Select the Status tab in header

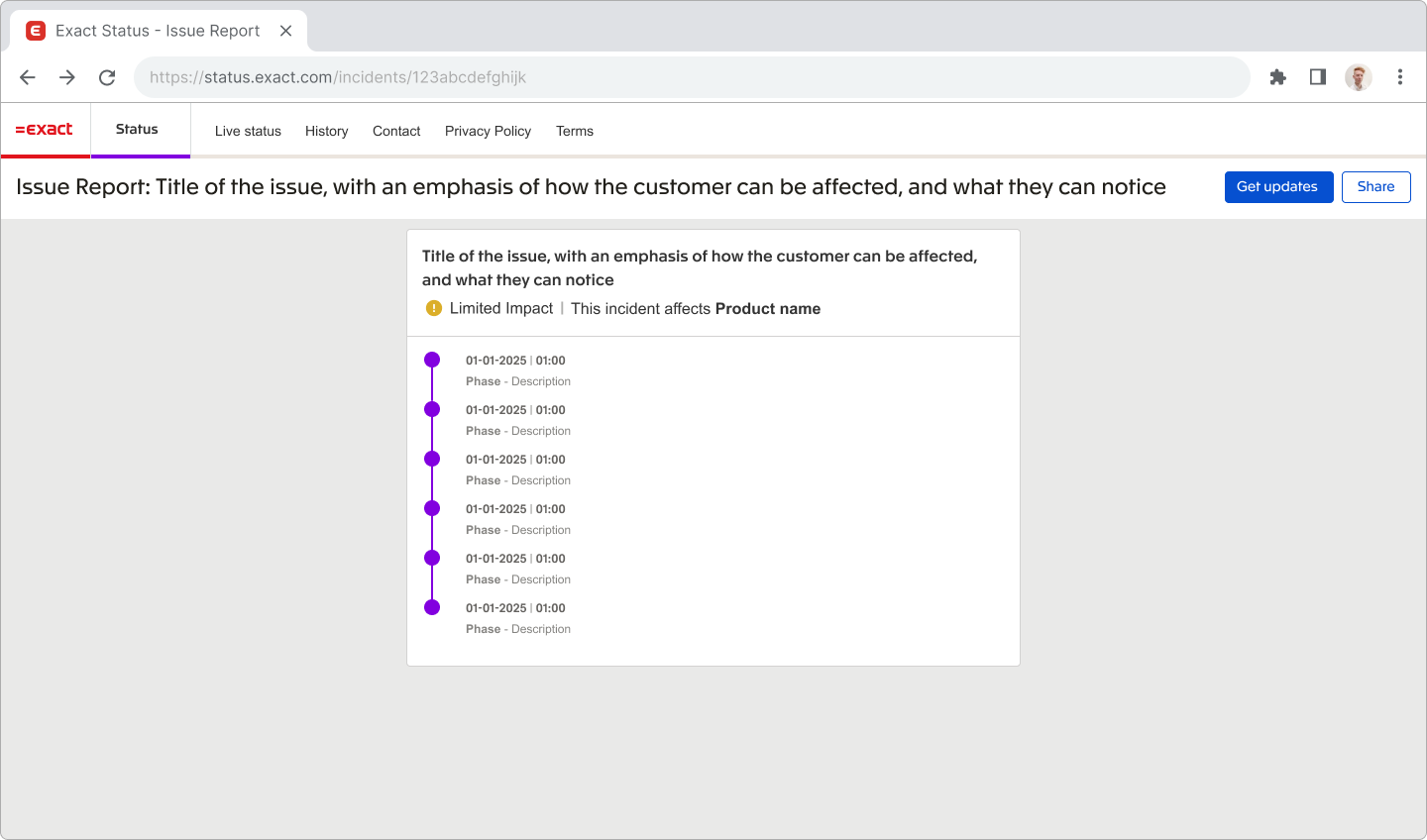(137, 130)
